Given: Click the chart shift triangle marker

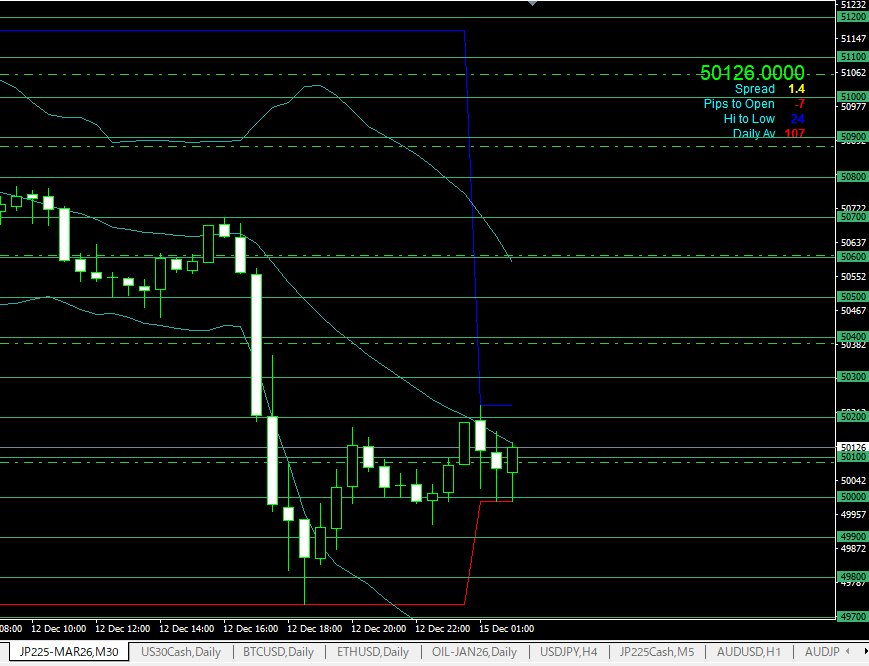Looking at the screenshot, I should click(x=532, y=4).
